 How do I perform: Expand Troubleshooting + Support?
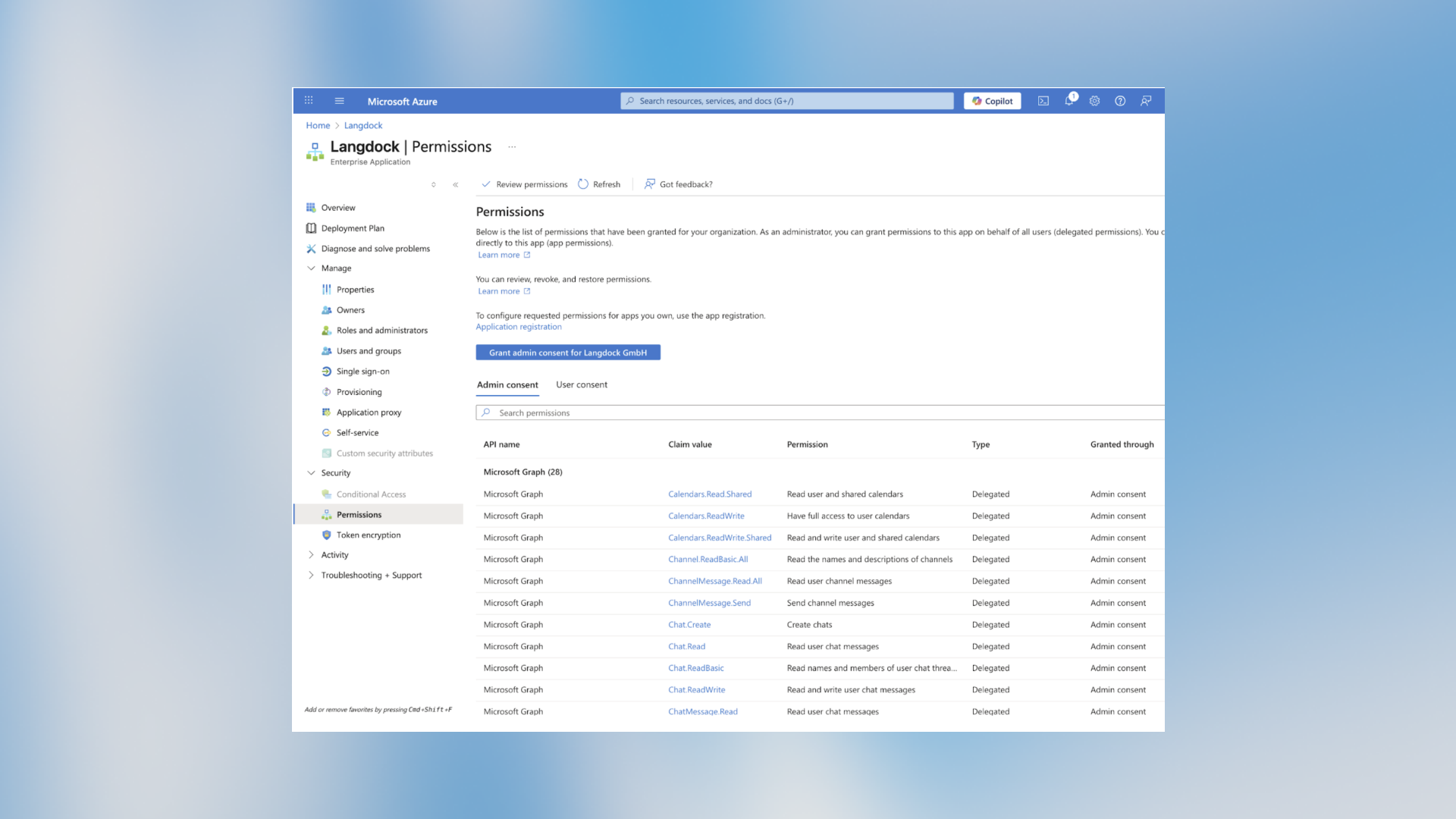tap(311, 575)
